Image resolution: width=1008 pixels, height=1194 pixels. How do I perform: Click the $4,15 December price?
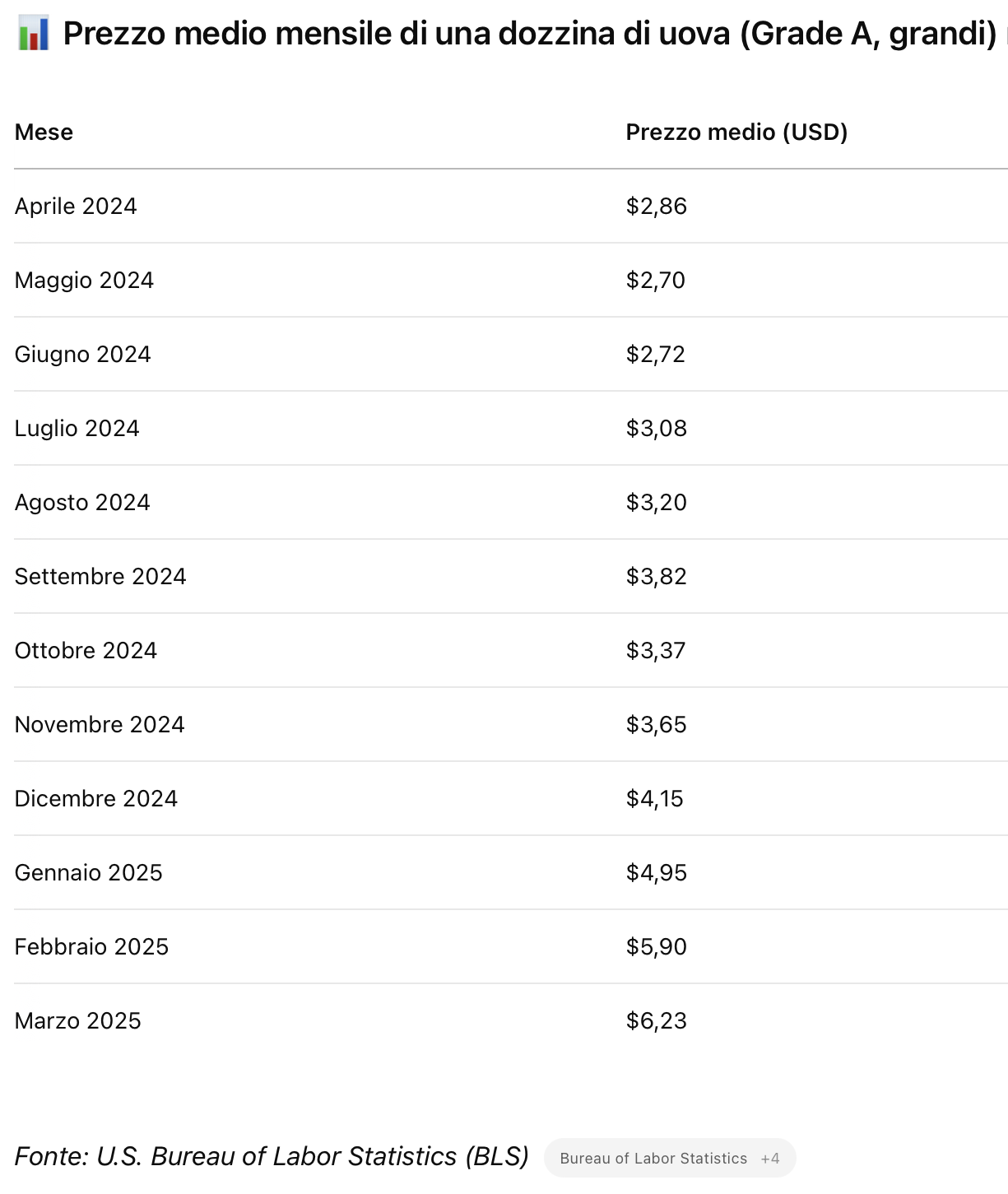655,799
